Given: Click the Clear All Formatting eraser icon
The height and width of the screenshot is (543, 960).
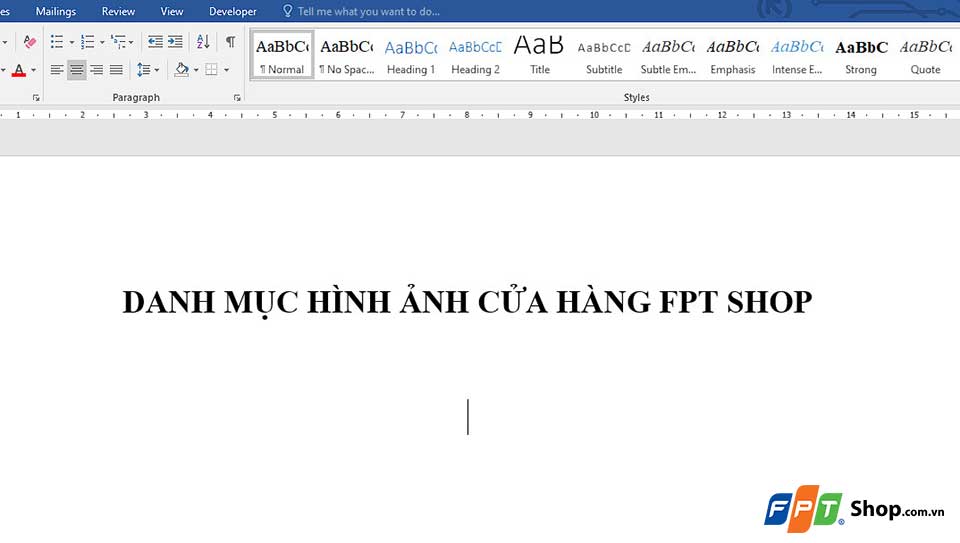Looking at the screenshot, I should pyautogui.click(x=29, y=42).
